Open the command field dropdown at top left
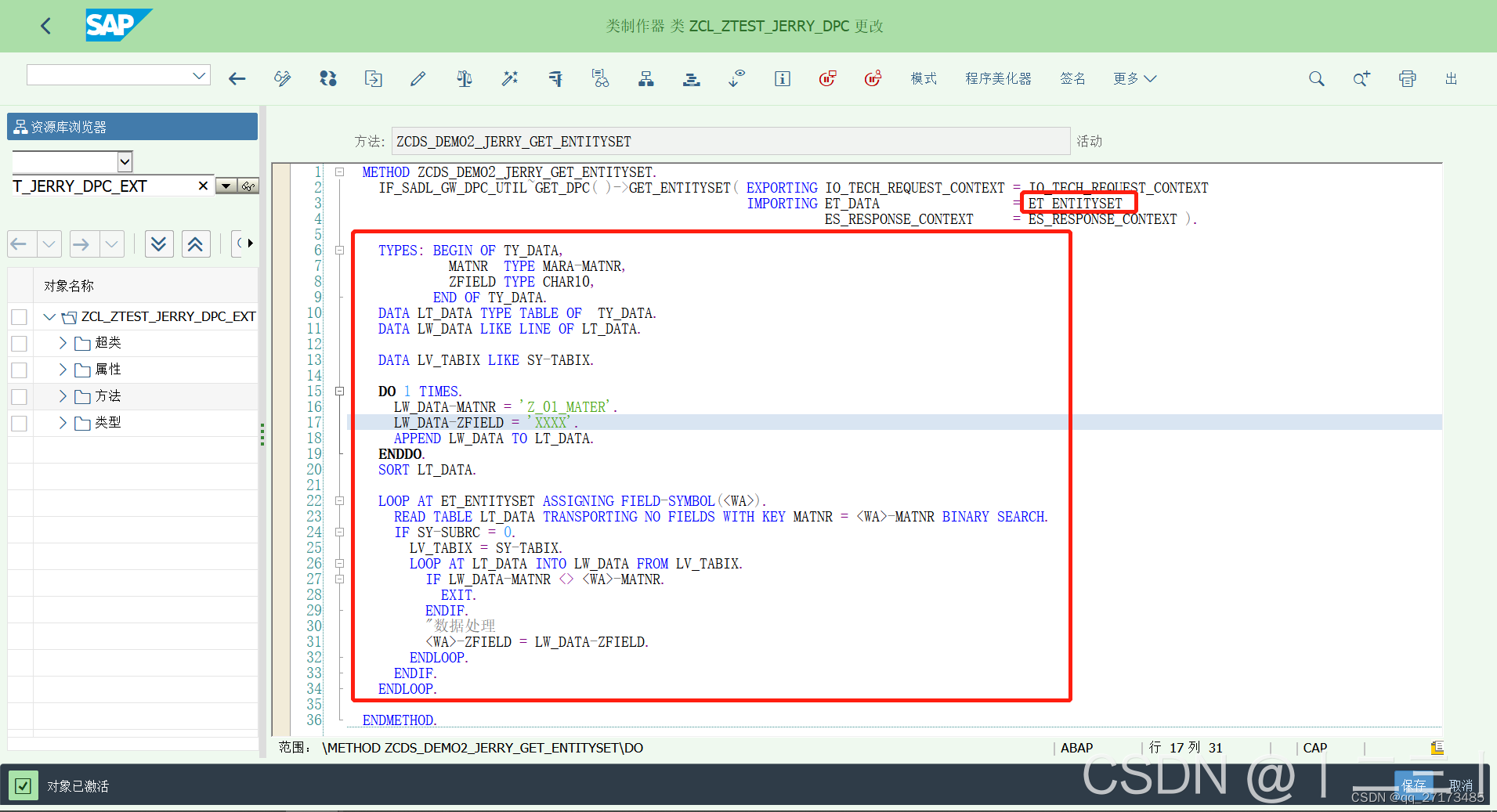This screenshot has width=1497, height=812. 198,74
